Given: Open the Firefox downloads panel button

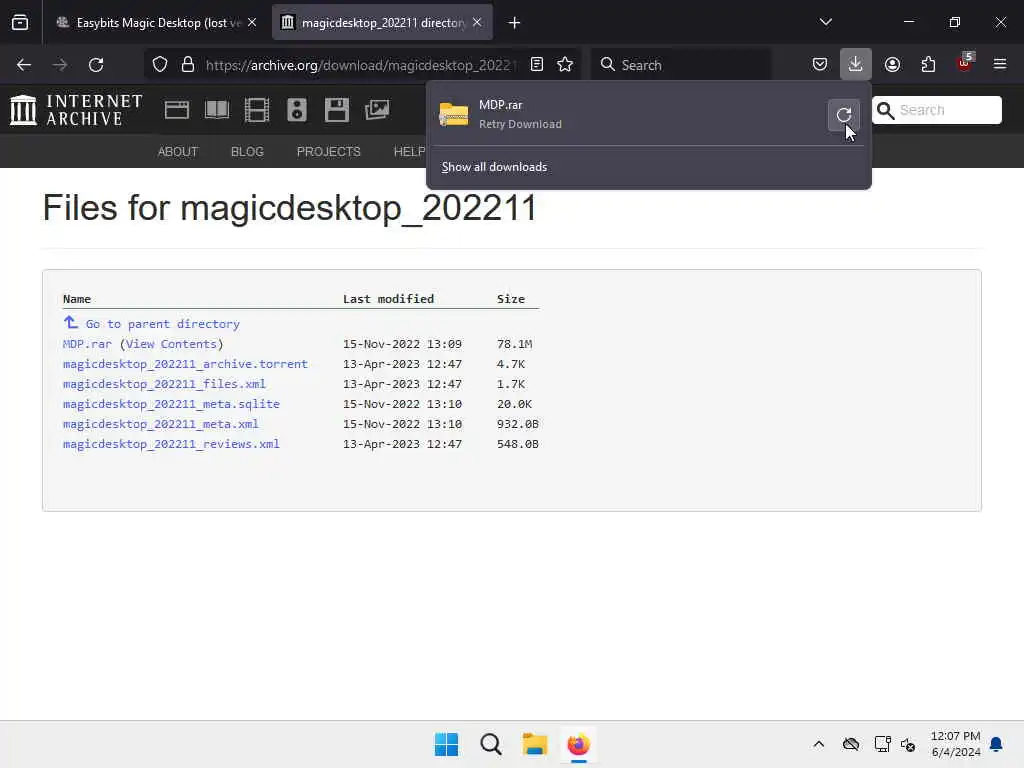Looking at the screenshot, I should tap(855, 64).
